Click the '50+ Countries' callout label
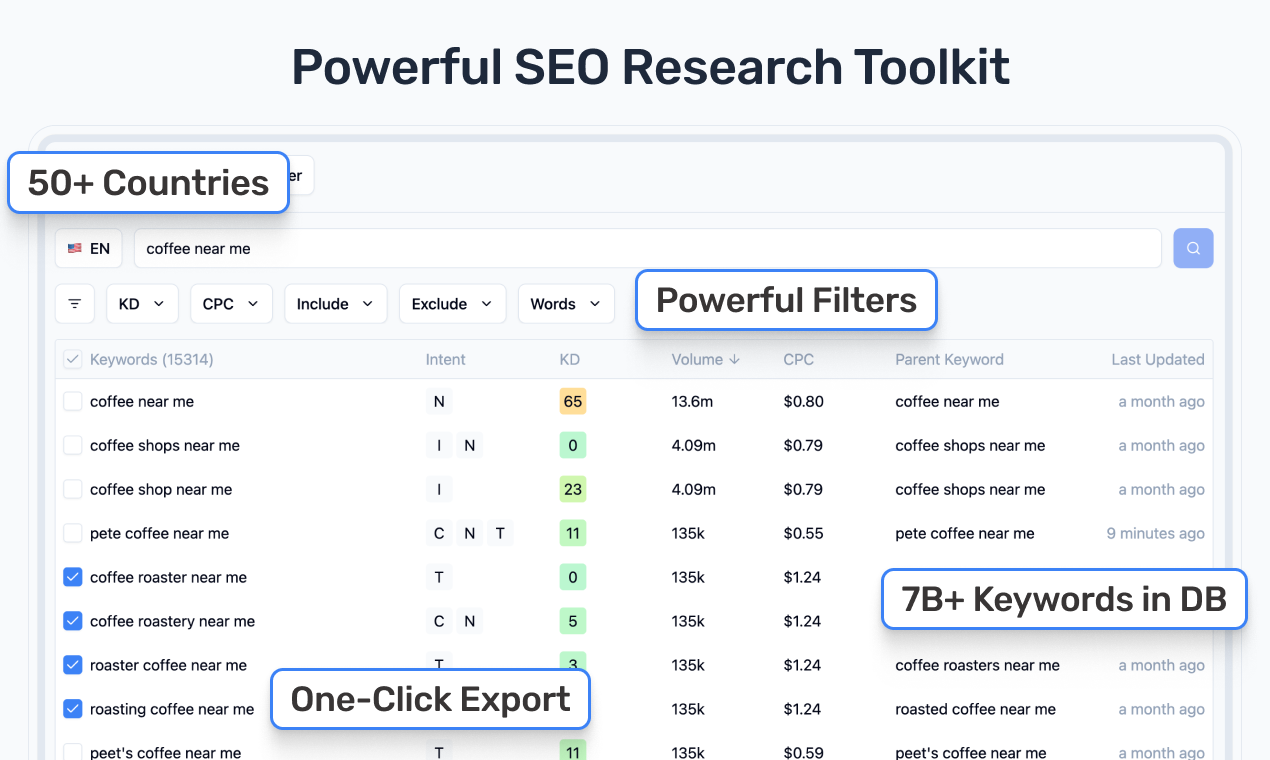 [x=148, y=183]
